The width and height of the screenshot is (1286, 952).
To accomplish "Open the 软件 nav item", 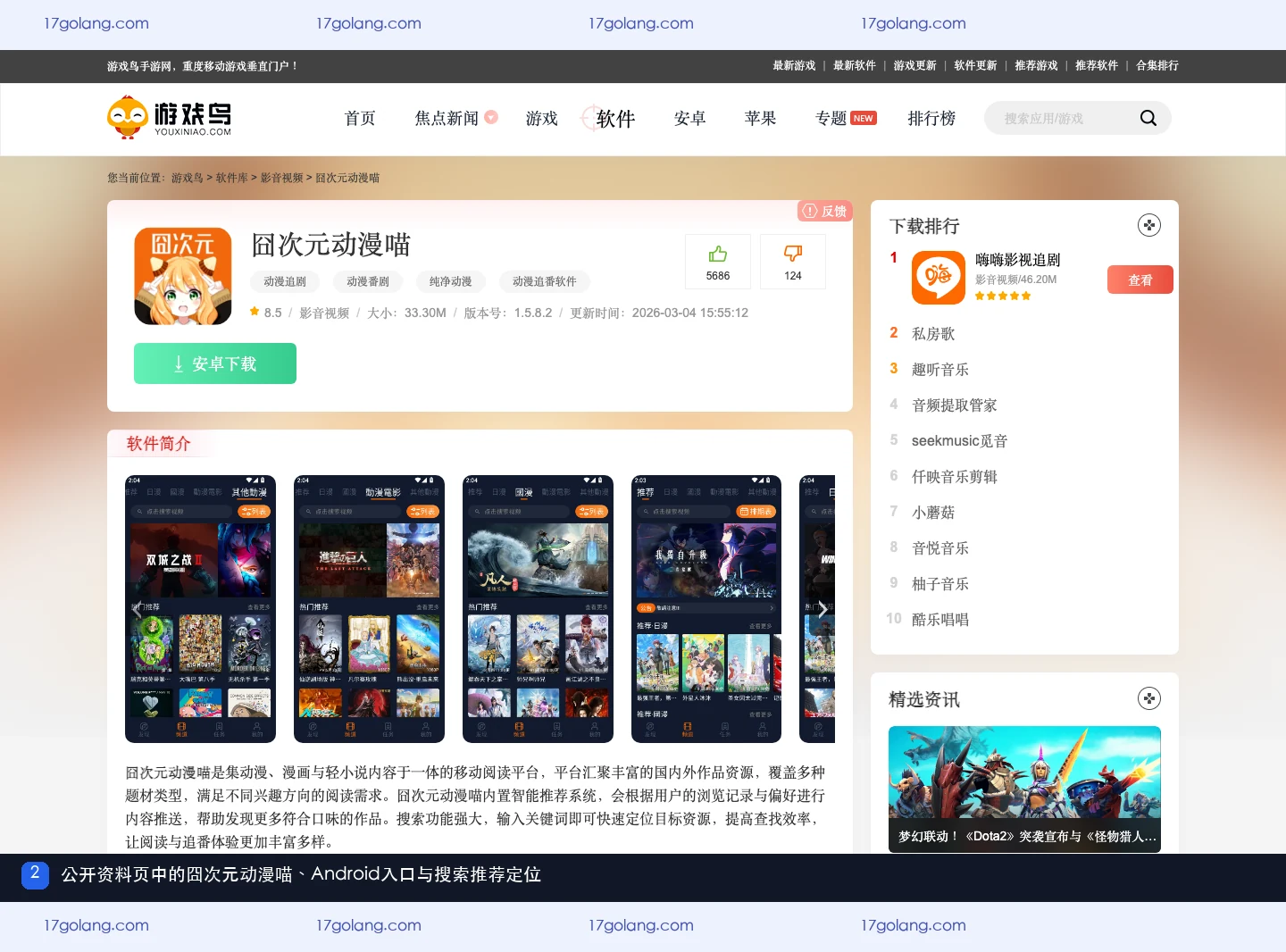I will coord(615,118).
